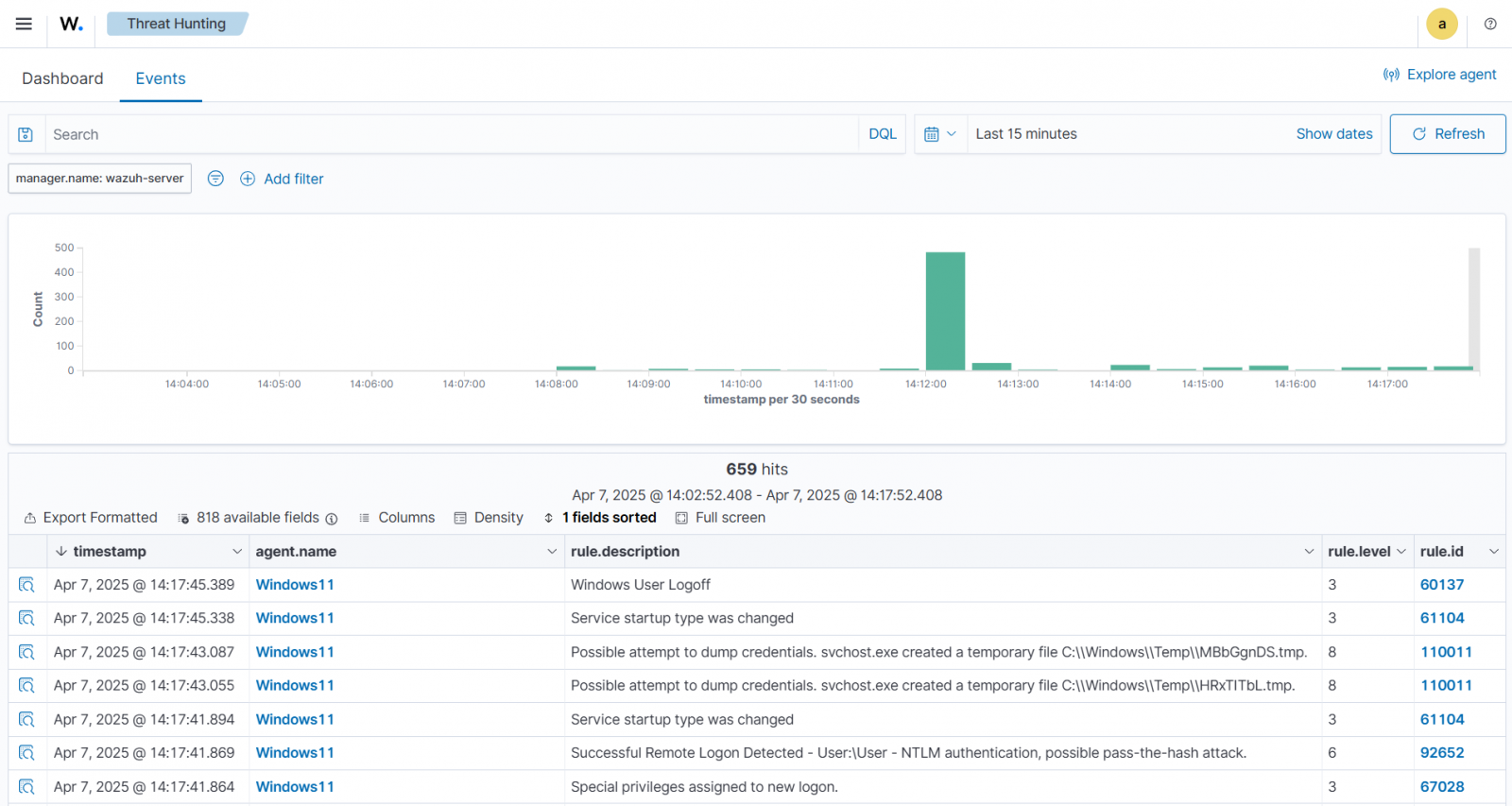Expand the rule.id column header menu
The width and height of the screenshot is (1512, 806).
(x=1494, y=552)
